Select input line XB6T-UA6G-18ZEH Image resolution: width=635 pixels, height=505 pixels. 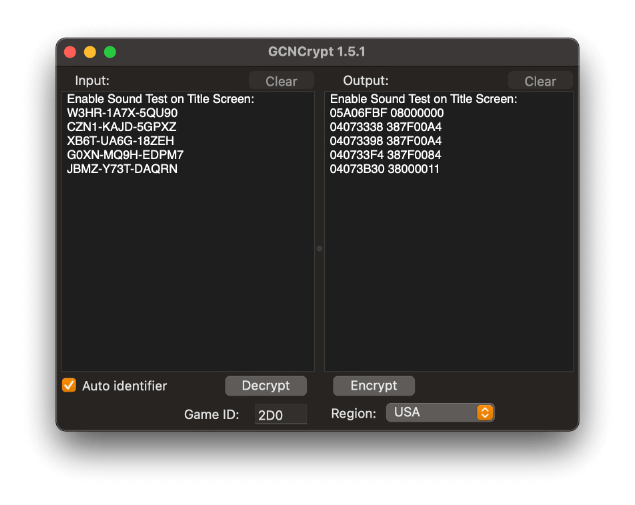coord(121,141)
